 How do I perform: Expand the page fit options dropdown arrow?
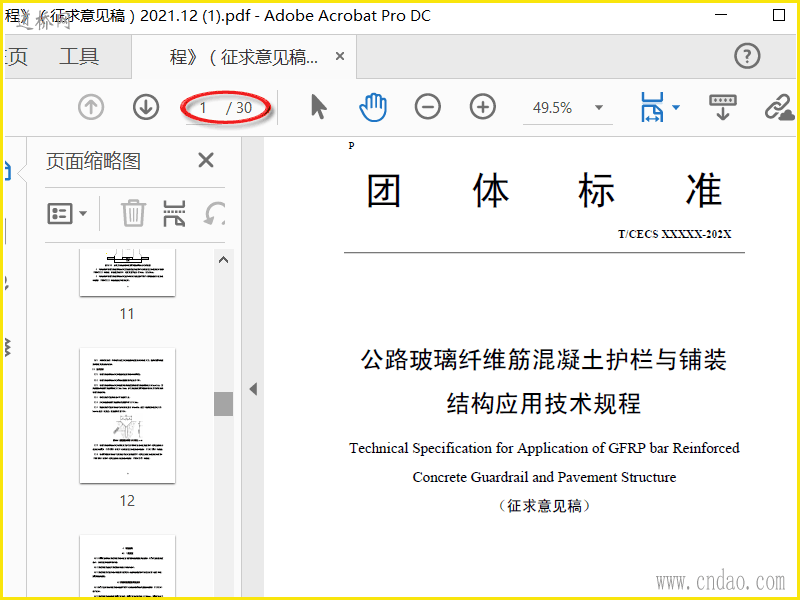pyautogui.click(x=676, y=107)
